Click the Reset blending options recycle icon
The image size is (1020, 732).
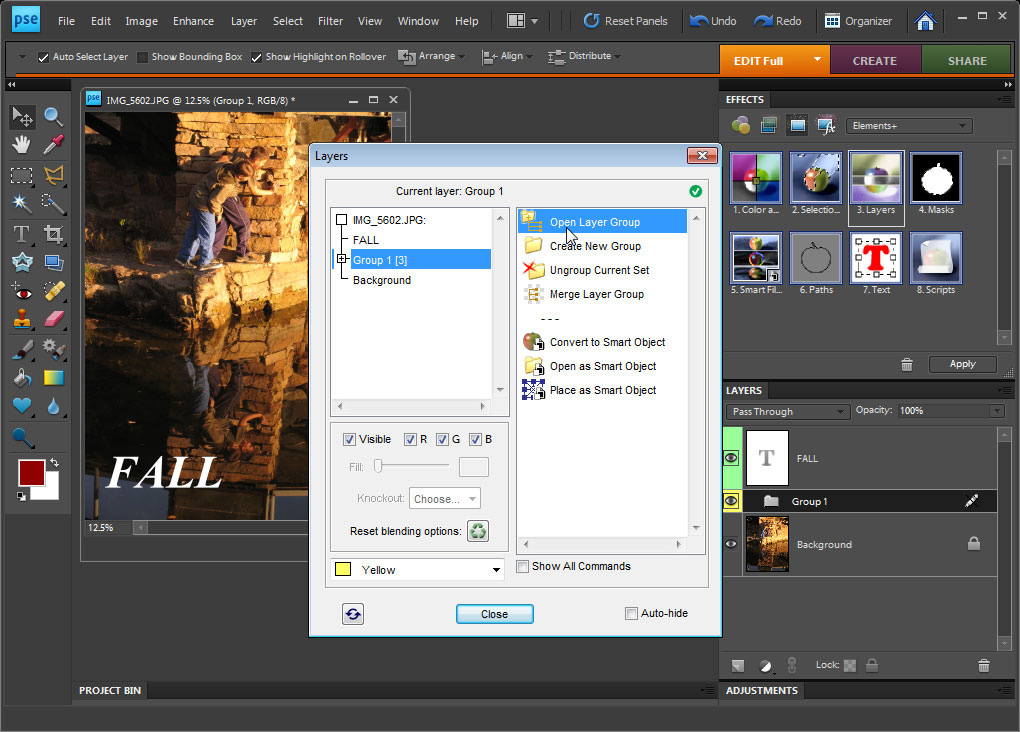click(478, 531)
